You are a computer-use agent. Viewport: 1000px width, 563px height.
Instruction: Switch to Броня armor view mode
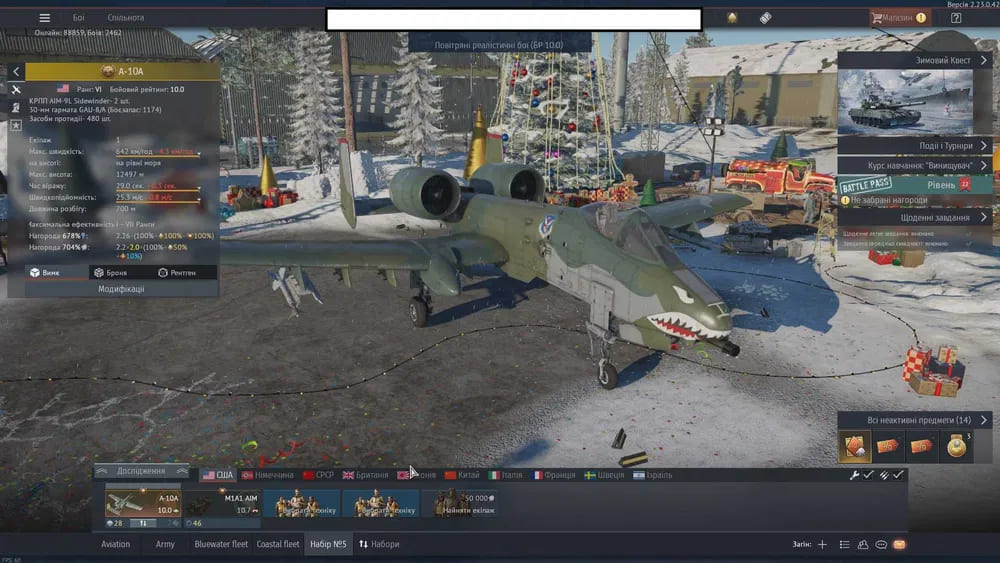pyautogui.click(x=110, y=272)
